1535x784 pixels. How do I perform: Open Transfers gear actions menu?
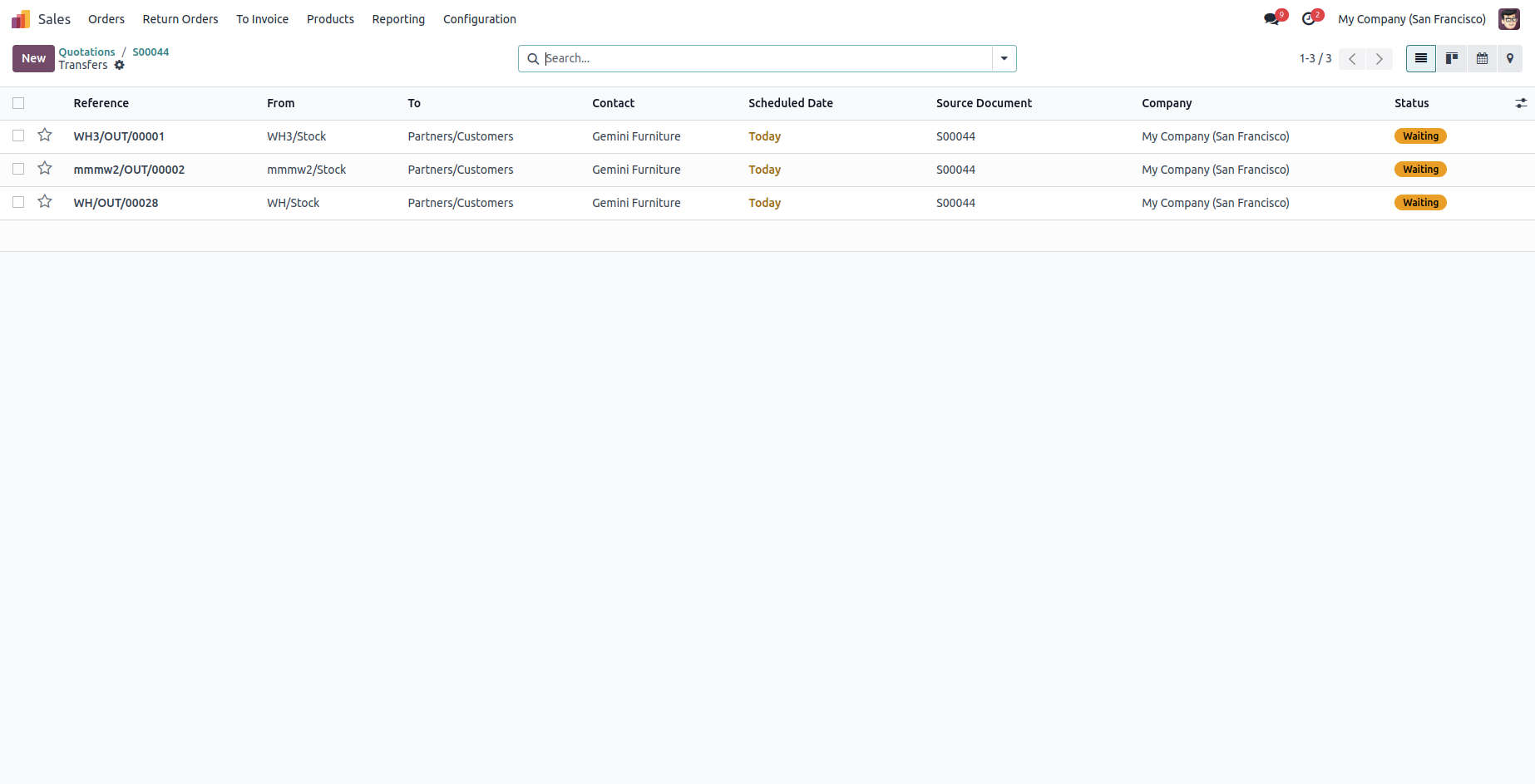point(120,65)
